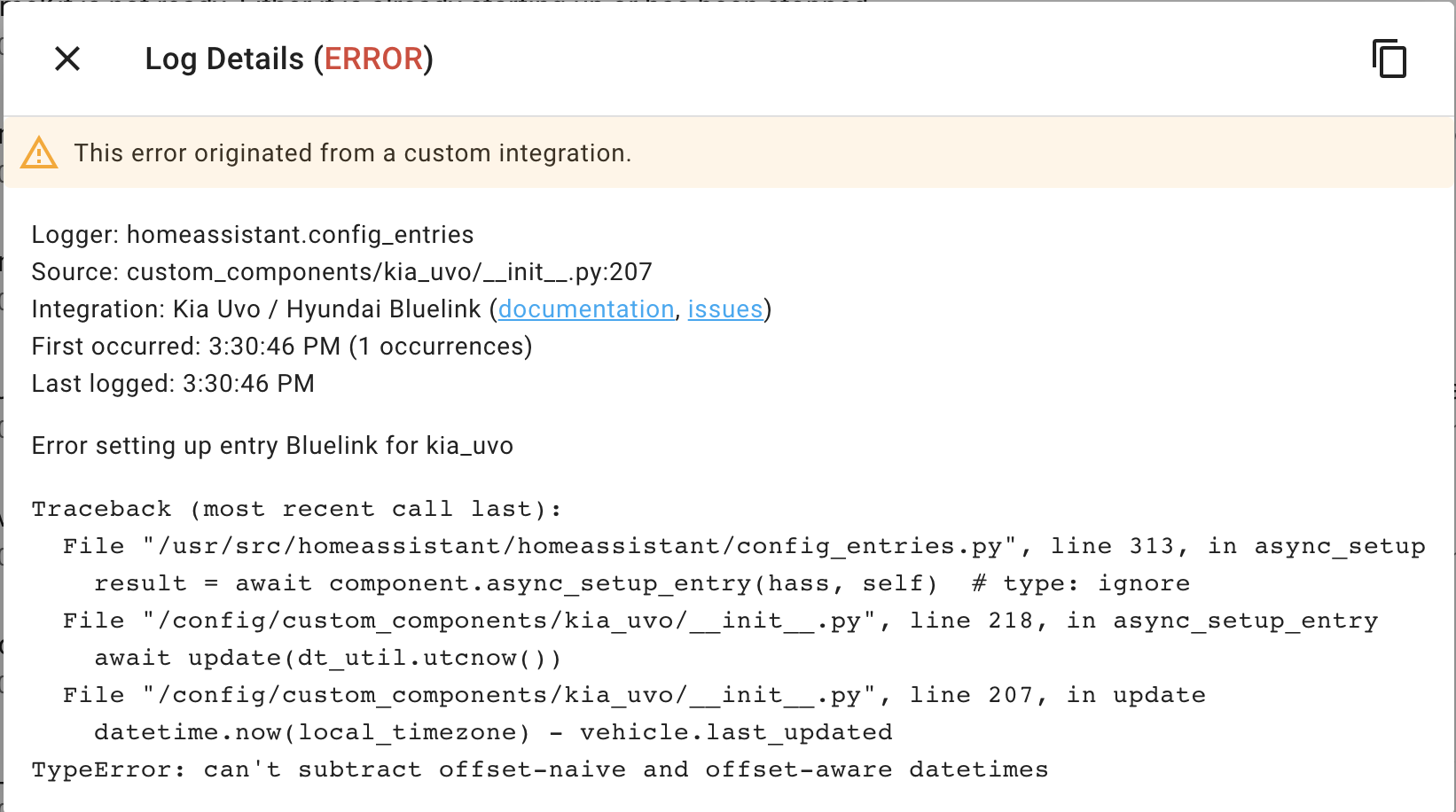Select the First occurred timestamp
Image resolution: width=1456 pixels, height=812 pixels.
point(281,346)
